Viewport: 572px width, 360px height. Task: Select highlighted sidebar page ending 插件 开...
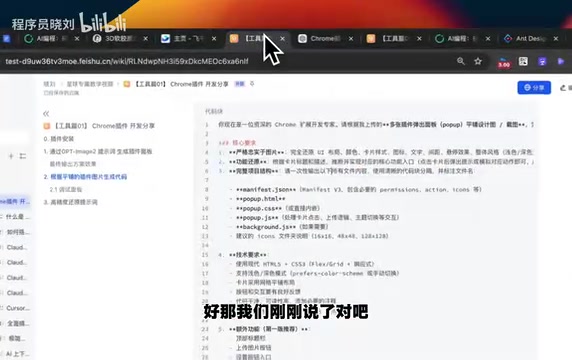[x=15, y=201]
